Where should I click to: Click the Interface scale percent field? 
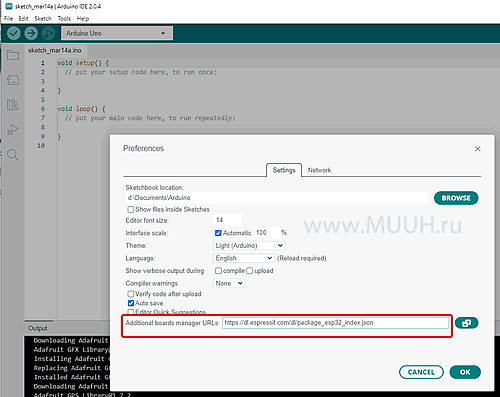(266, 233)
